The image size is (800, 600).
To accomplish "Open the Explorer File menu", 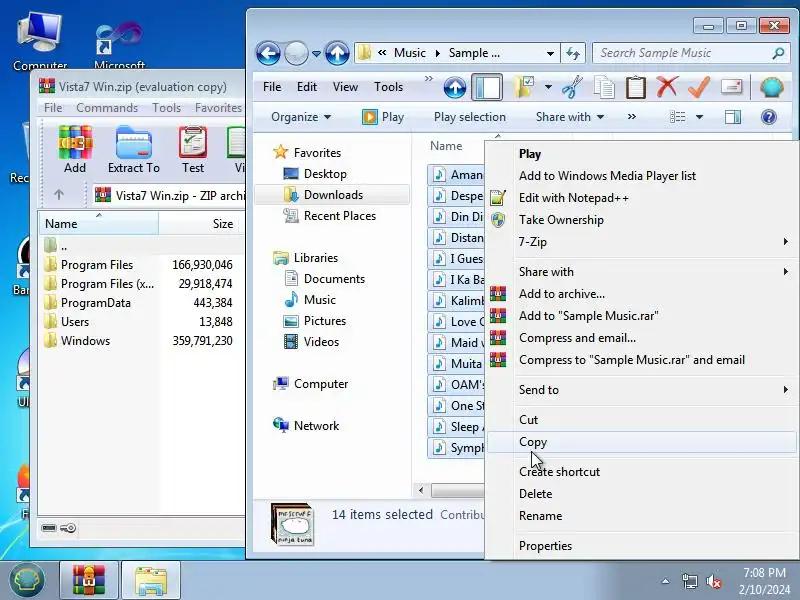I will 272,87.
